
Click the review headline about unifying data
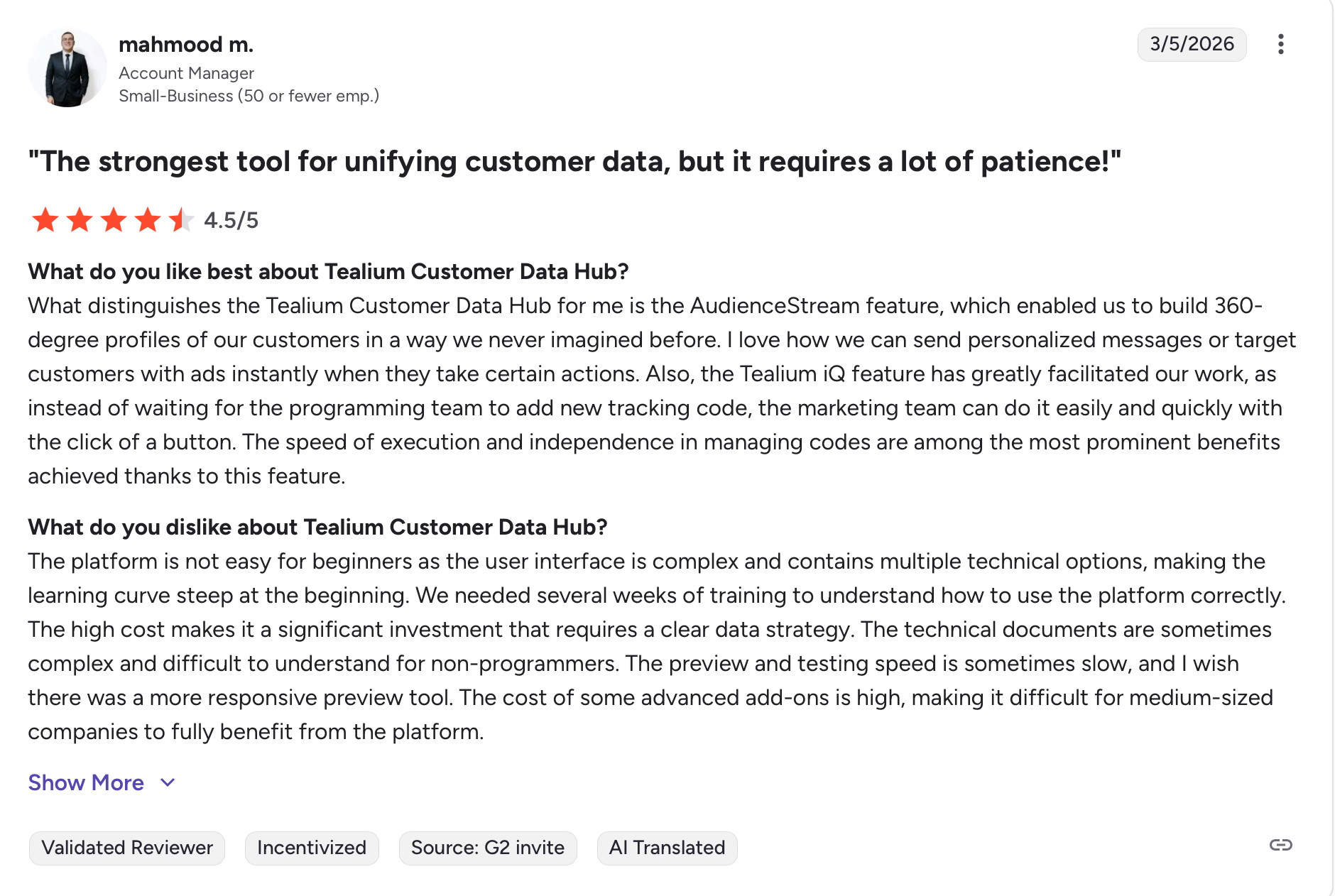tap(574, 162)
